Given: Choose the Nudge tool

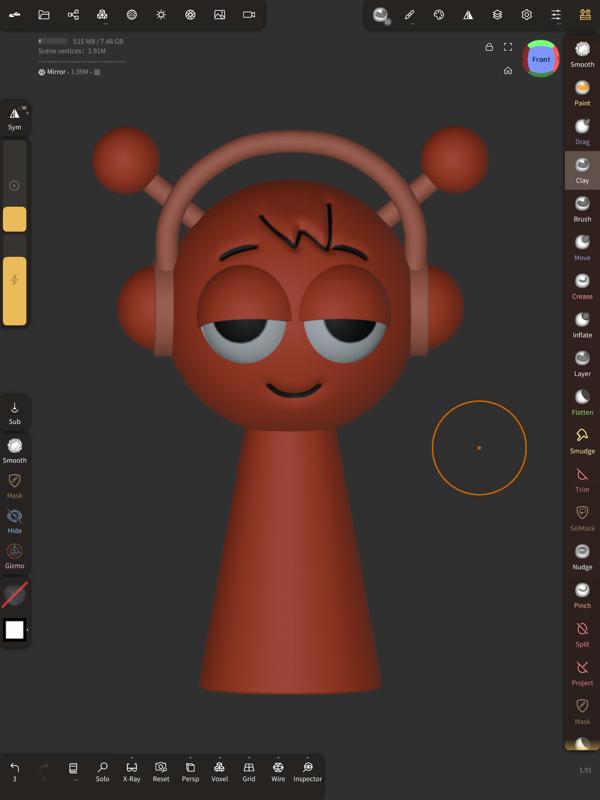Looking at the screenshot, I should [x=582, y=557].
